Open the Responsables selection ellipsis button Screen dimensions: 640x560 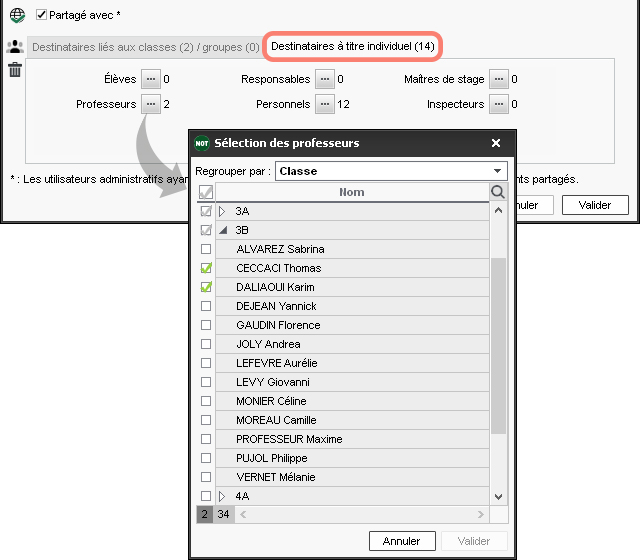point(325,79)
